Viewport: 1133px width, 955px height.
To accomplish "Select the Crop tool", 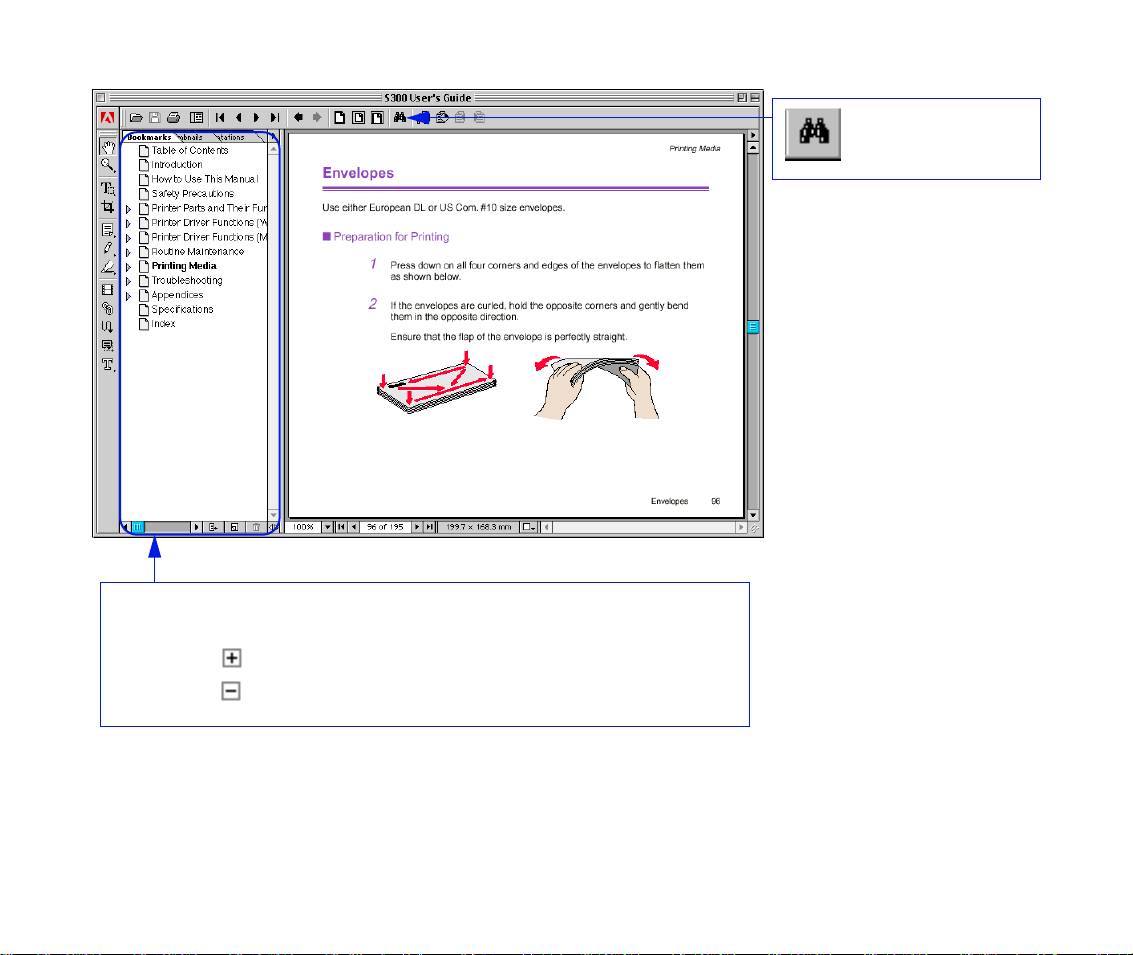I will 107,207.
